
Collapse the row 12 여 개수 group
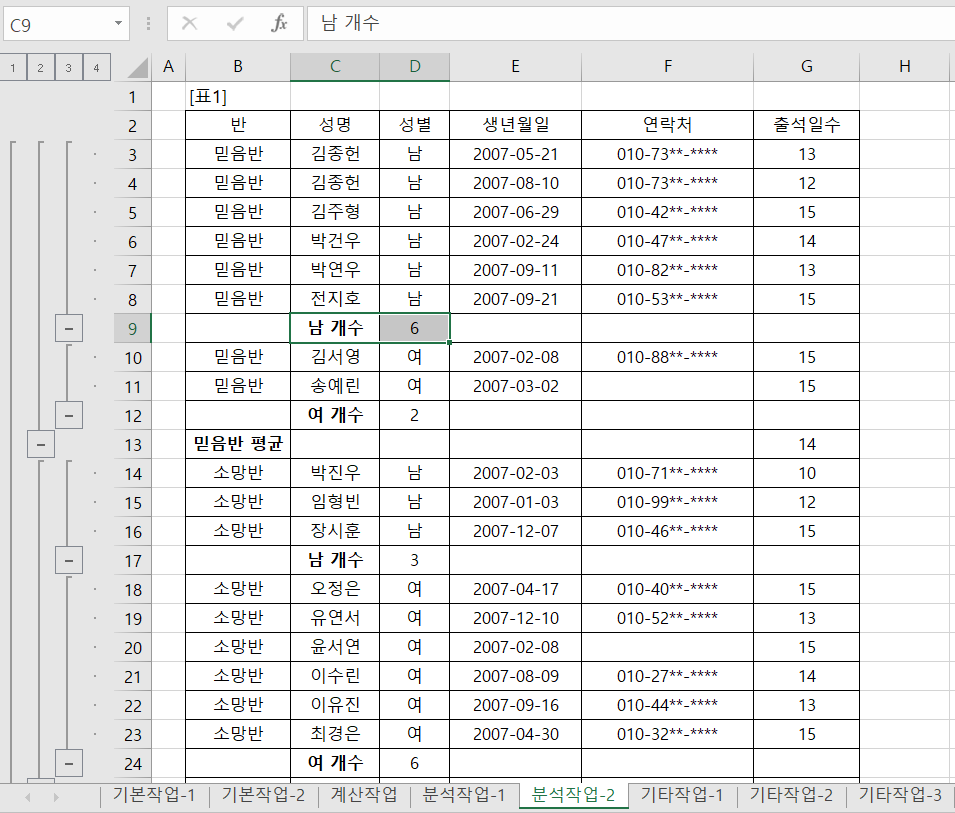pos(68,415)
